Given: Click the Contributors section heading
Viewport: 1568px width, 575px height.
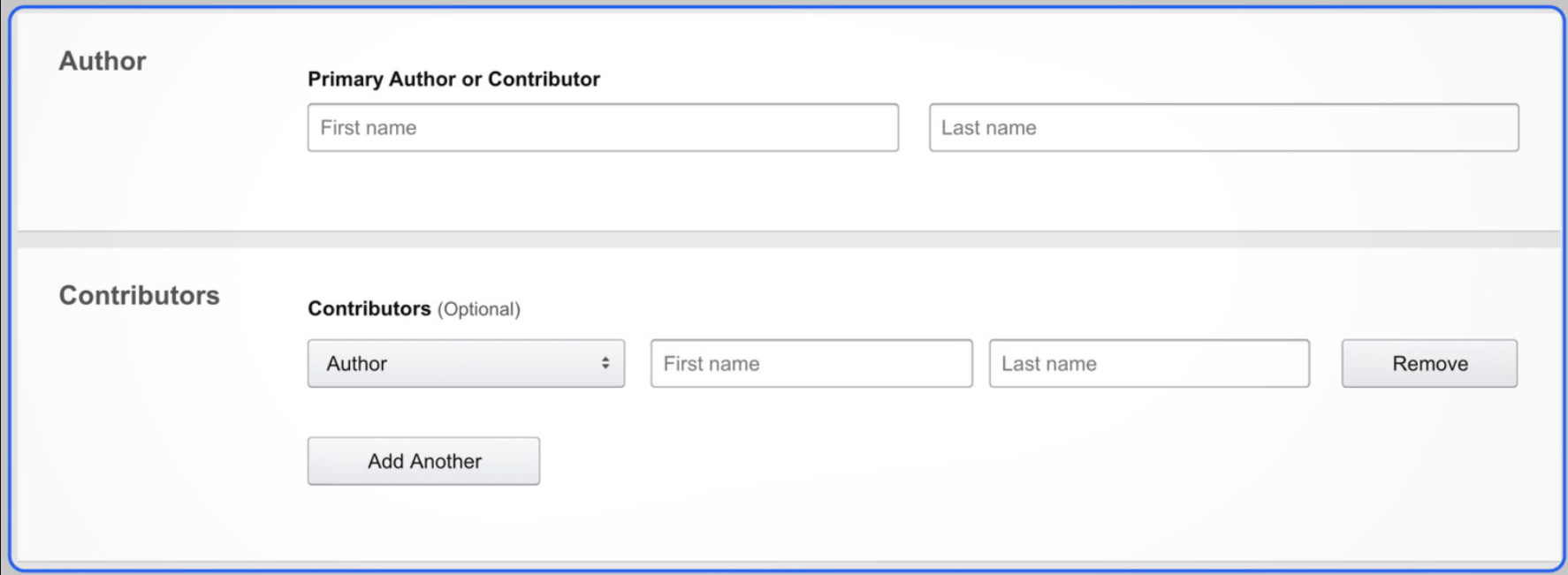Looking at the screenshot, I should tap(137, 295).
